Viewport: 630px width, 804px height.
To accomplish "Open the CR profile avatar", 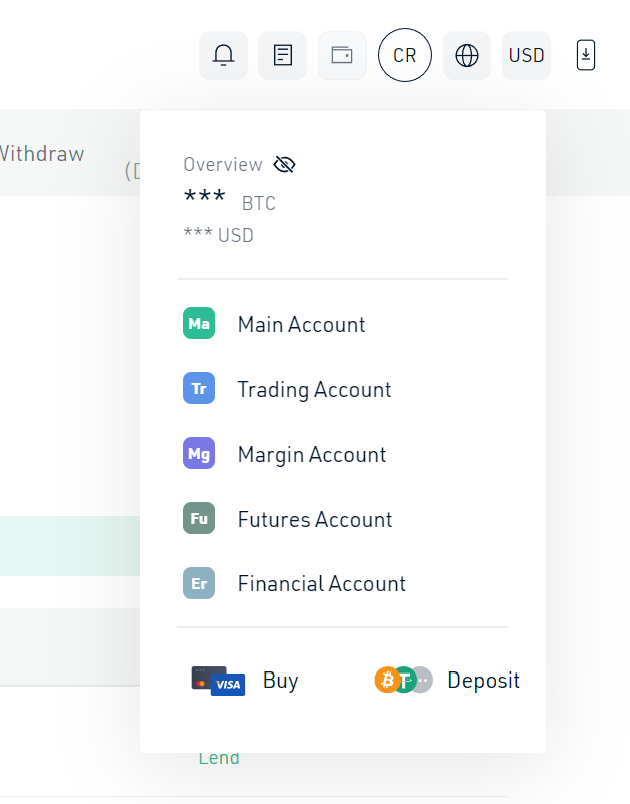I will click(x=405, y=55).
